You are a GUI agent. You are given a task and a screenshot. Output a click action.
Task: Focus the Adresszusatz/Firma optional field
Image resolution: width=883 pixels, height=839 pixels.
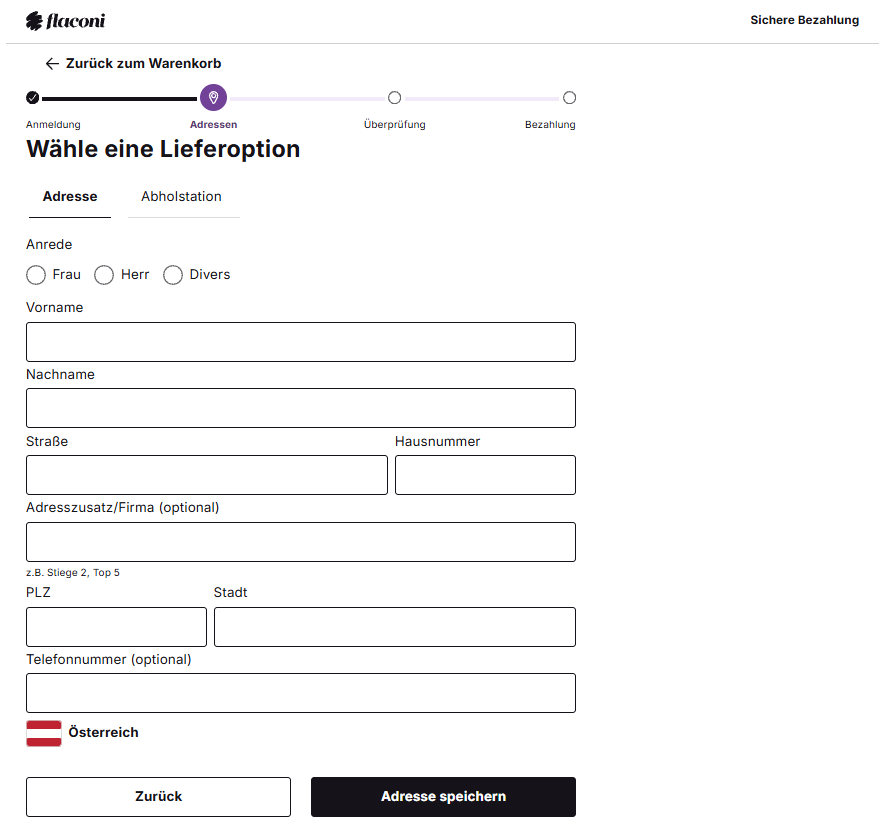pos(301,542)
